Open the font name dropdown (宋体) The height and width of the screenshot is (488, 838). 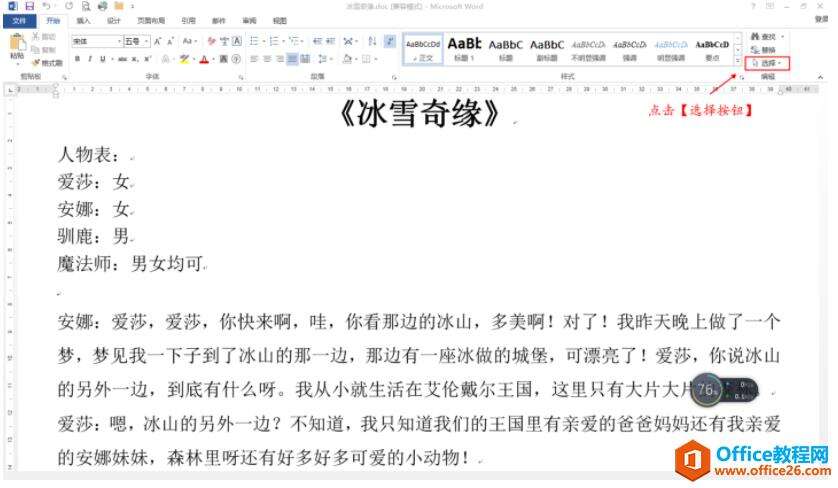click(119, 41)
